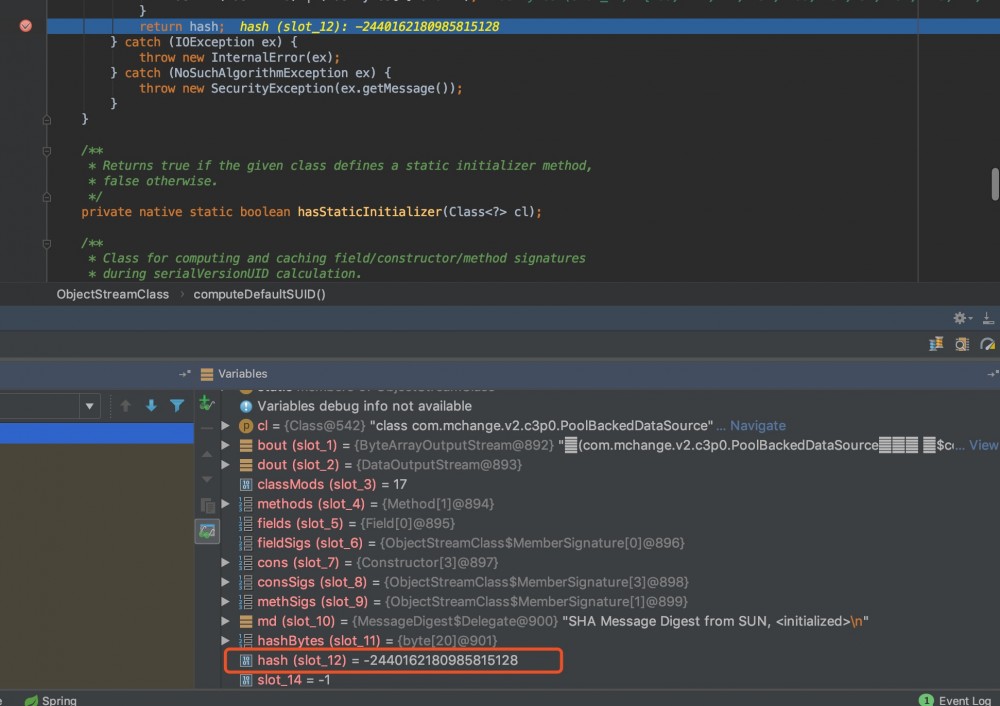Click the threads view spool icon
This screenshot has height=706, width=1000.
937,344
